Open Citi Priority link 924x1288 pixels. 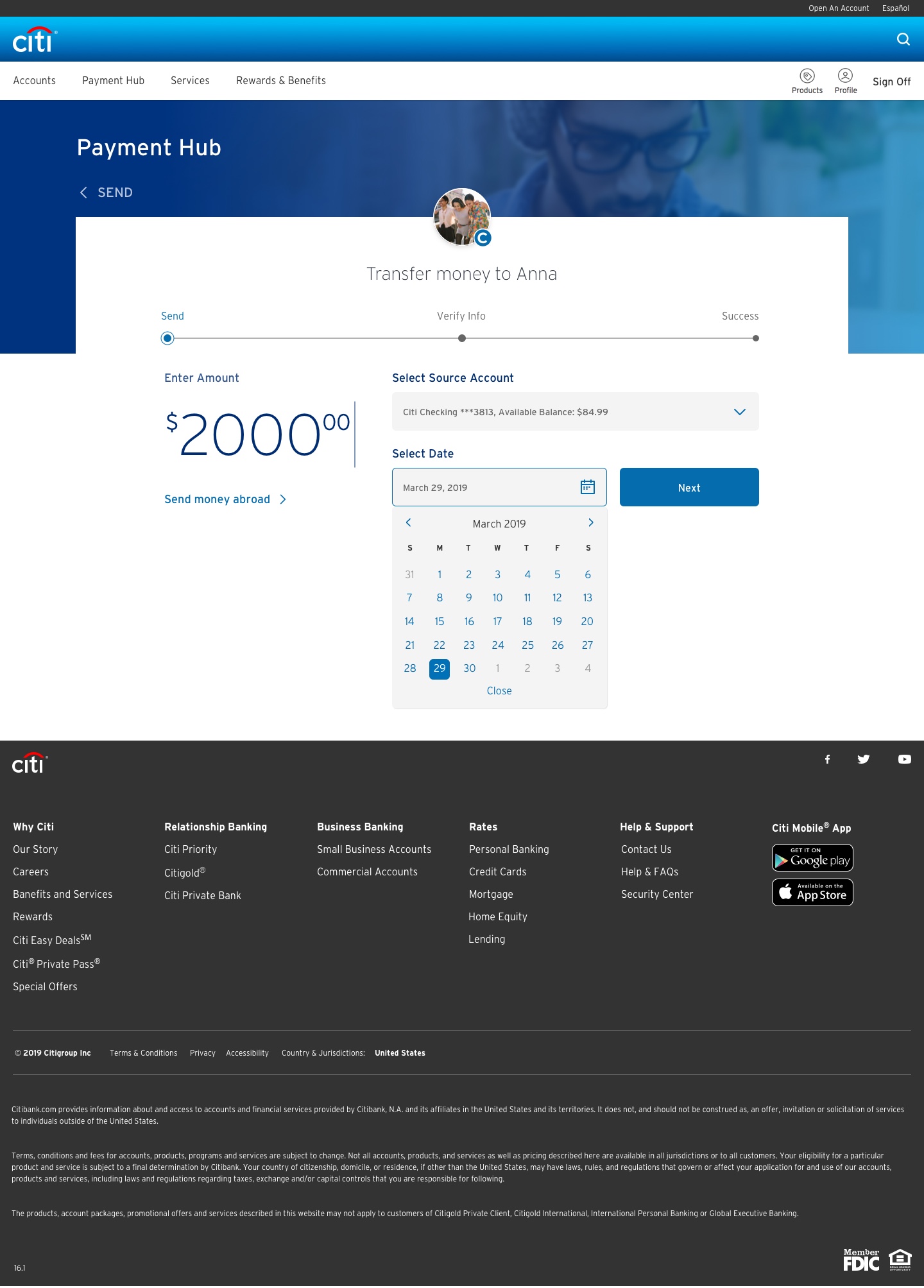pyautogui.click(x=191, y=850)
